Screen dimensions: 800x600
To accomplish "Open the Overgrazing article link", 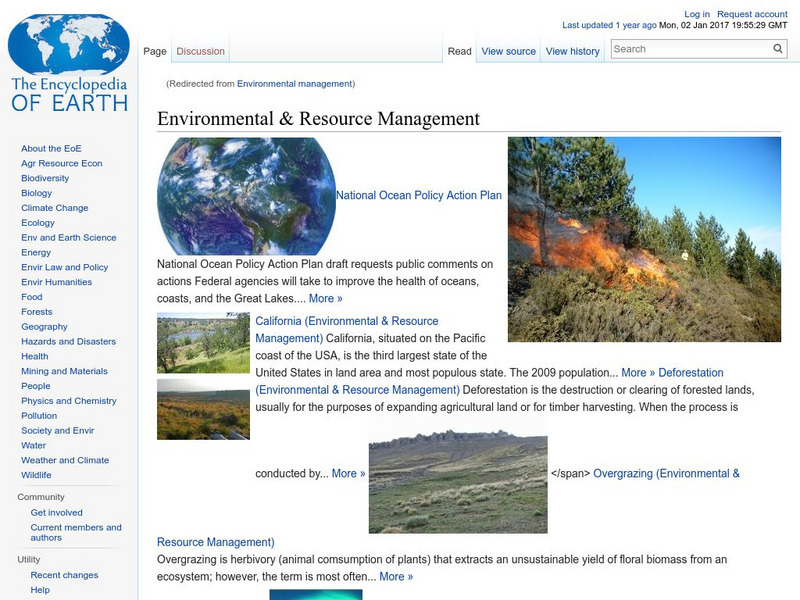I will point(666,473).
